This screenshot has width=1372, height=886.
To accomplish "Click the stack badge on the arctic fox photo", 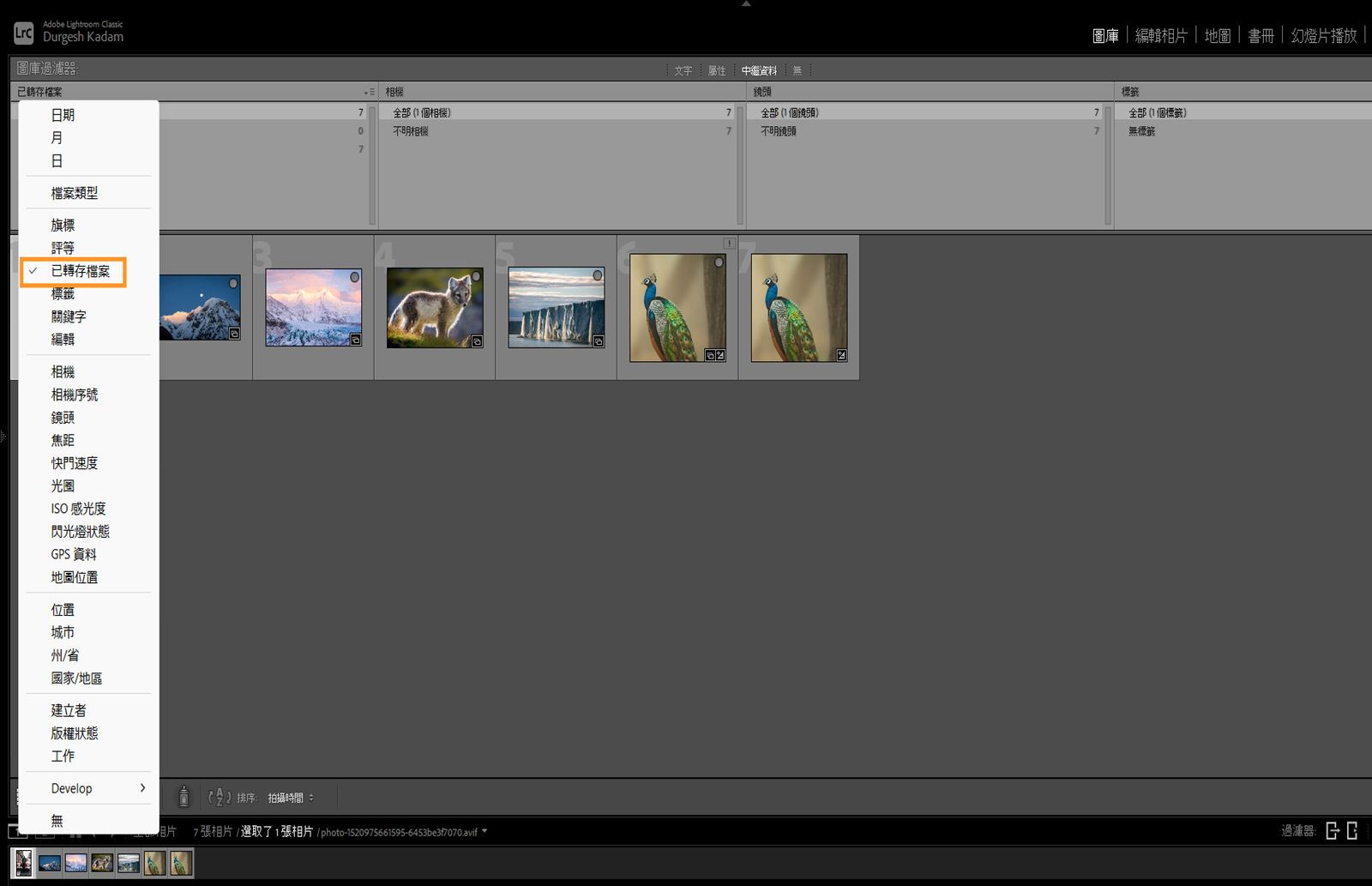I will [x=477, y=341].
